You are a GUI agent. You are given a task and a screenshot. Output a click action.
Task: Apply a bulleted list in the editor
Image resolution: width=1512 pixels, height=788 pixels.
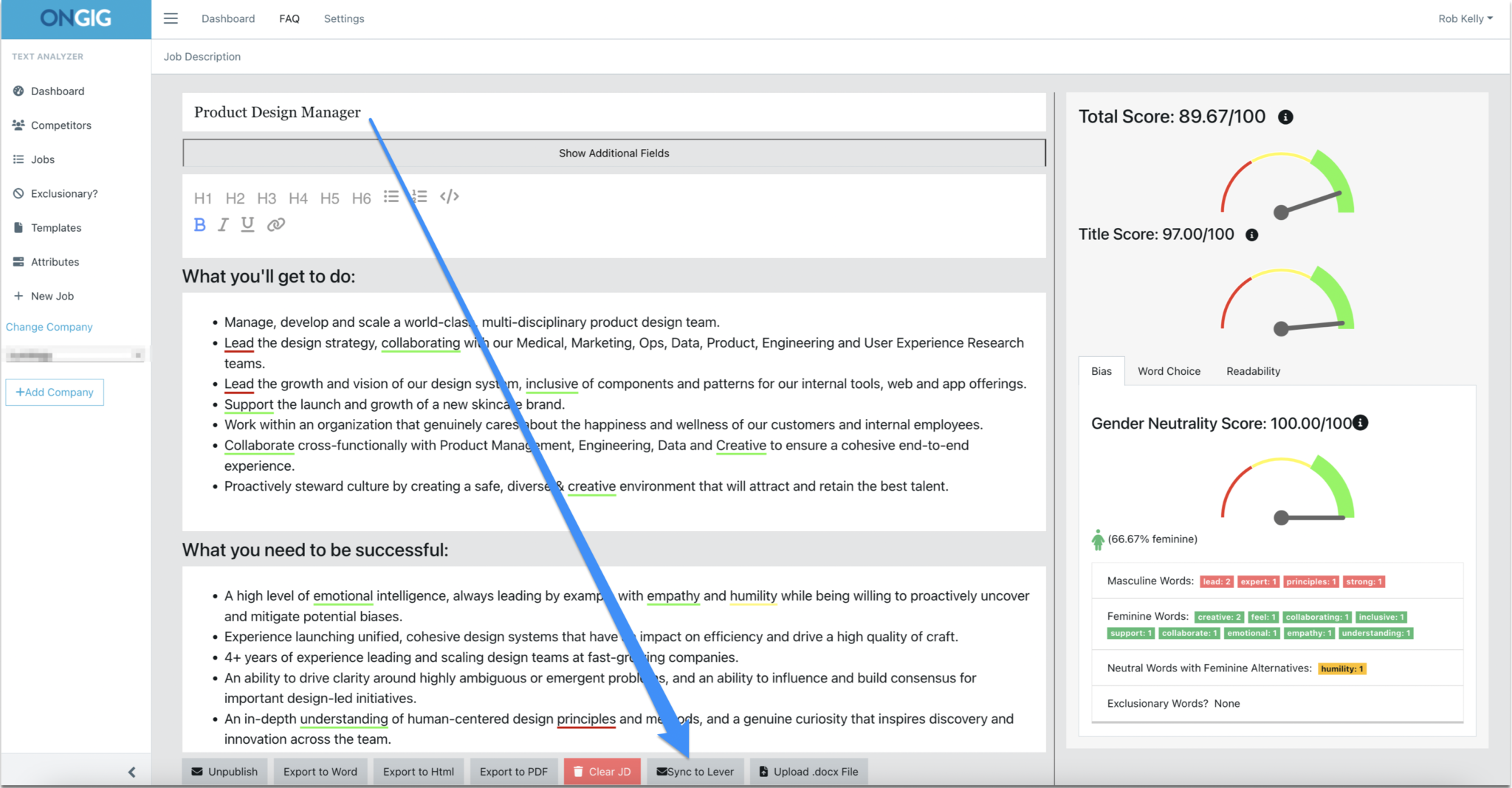pos(391,196)
